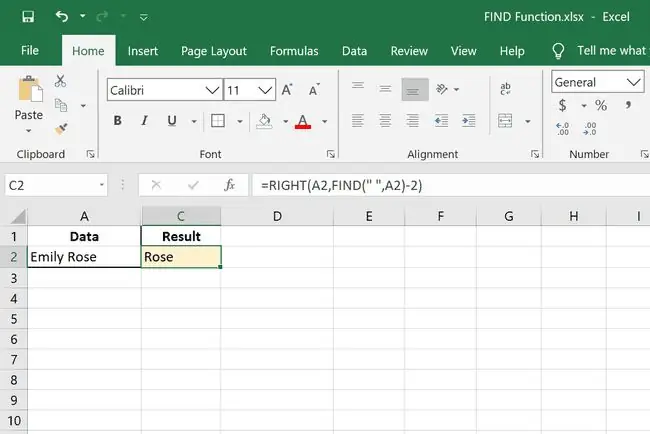The width and height of the screenshot is (650, 434).
Task: Open Font Color dropdown arrow
Action: (x=325, y=121)
